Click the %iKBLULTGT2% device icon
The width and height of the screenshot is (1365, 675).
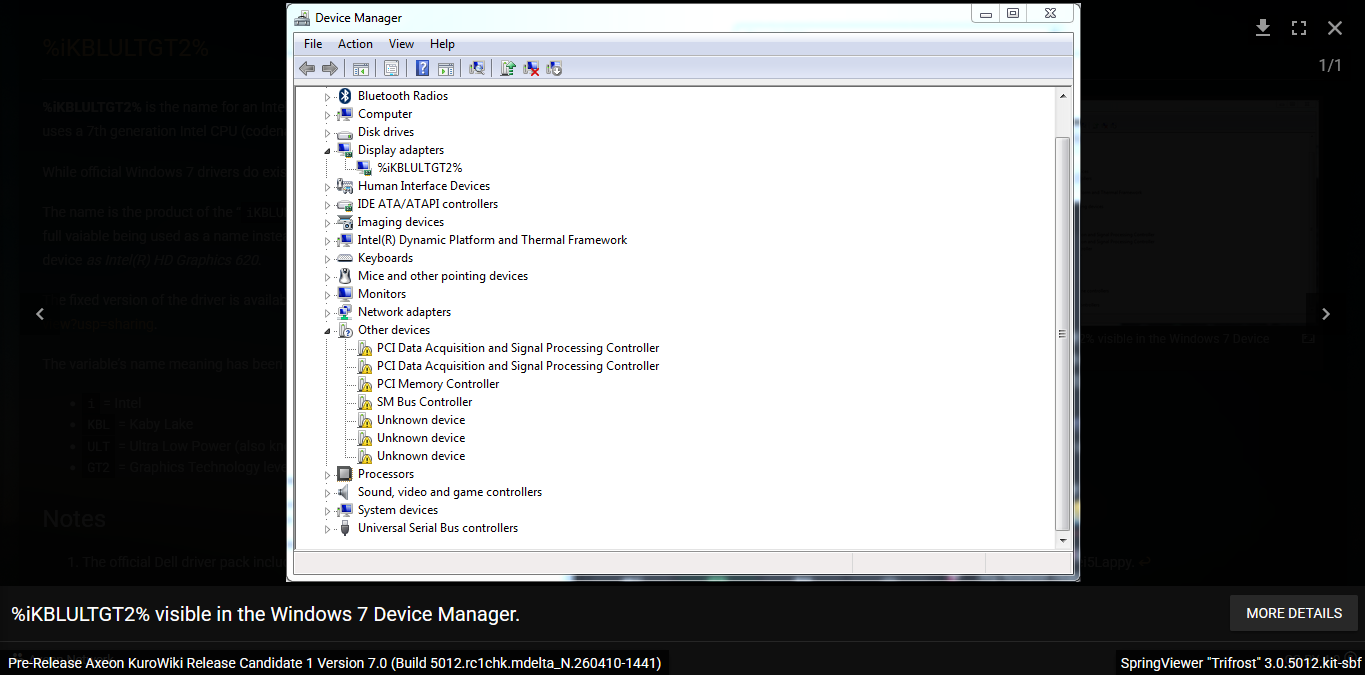pos(364,168)
